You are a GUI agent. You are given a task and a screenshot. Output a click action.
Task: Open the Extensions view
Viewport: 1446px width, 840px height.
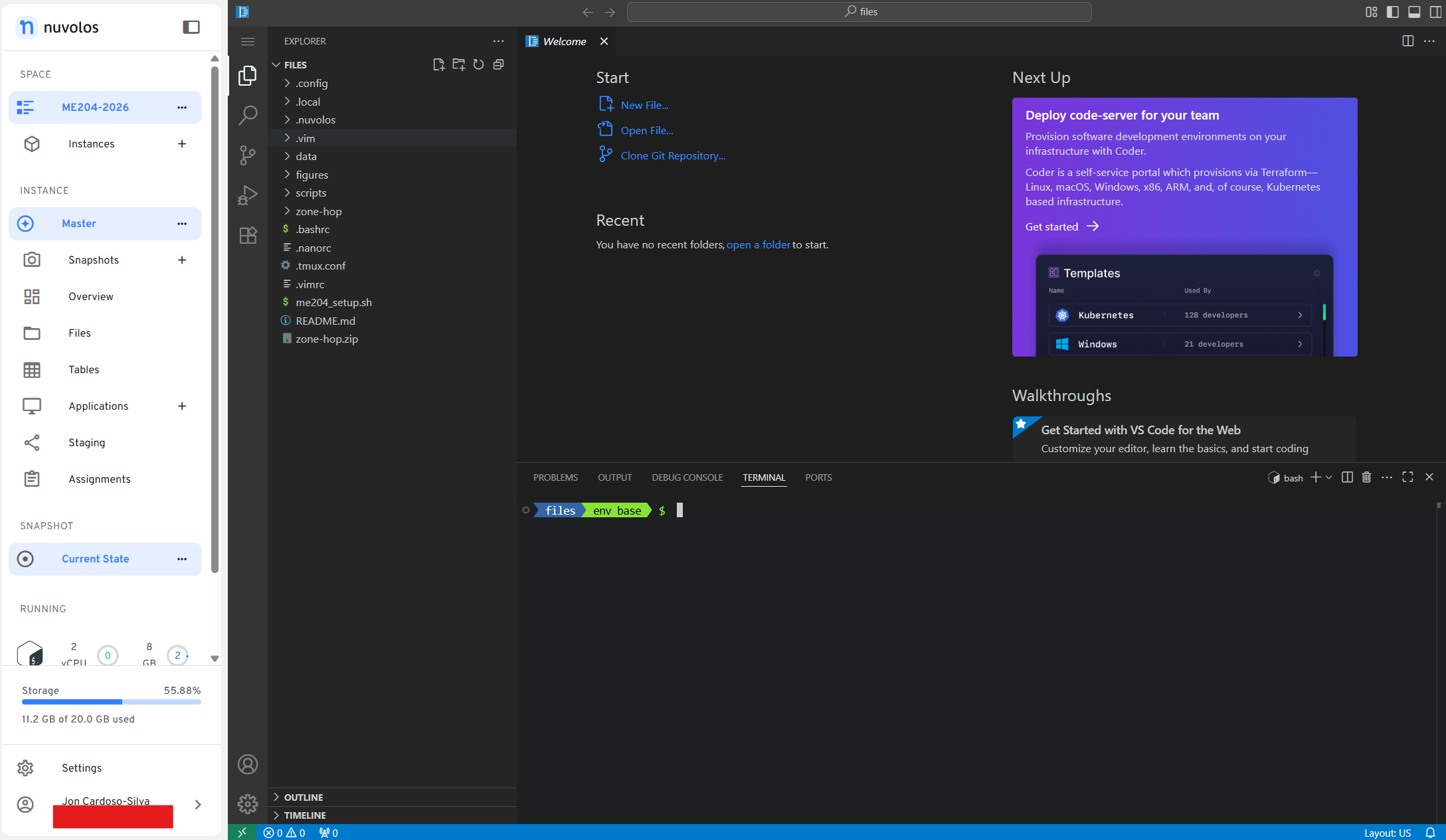click(x=248, y=235)
